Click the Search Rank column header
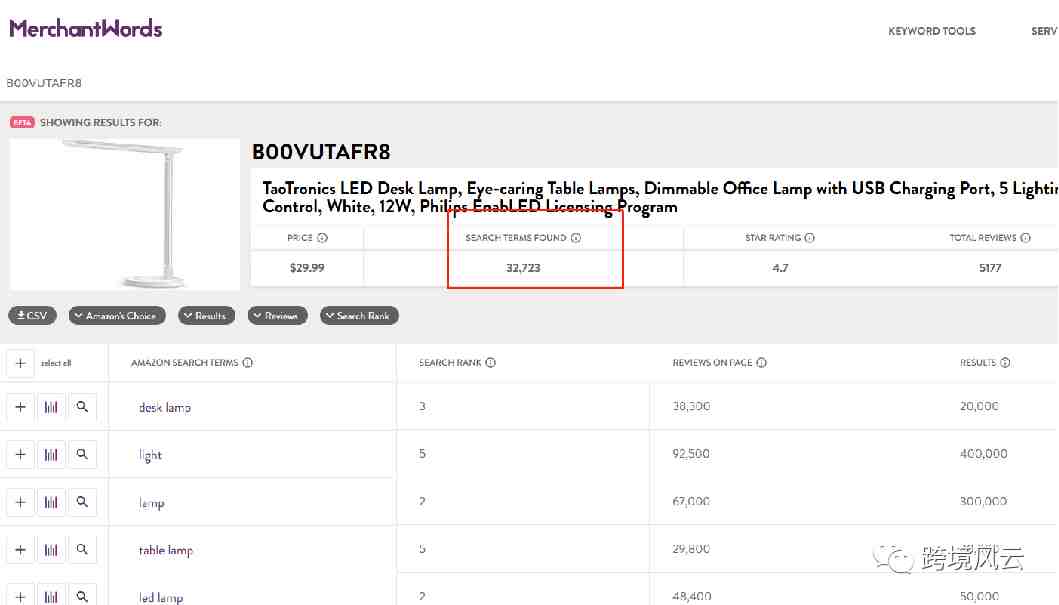The height and width of the screenshot is (605, 1059). tap(450, 363)
